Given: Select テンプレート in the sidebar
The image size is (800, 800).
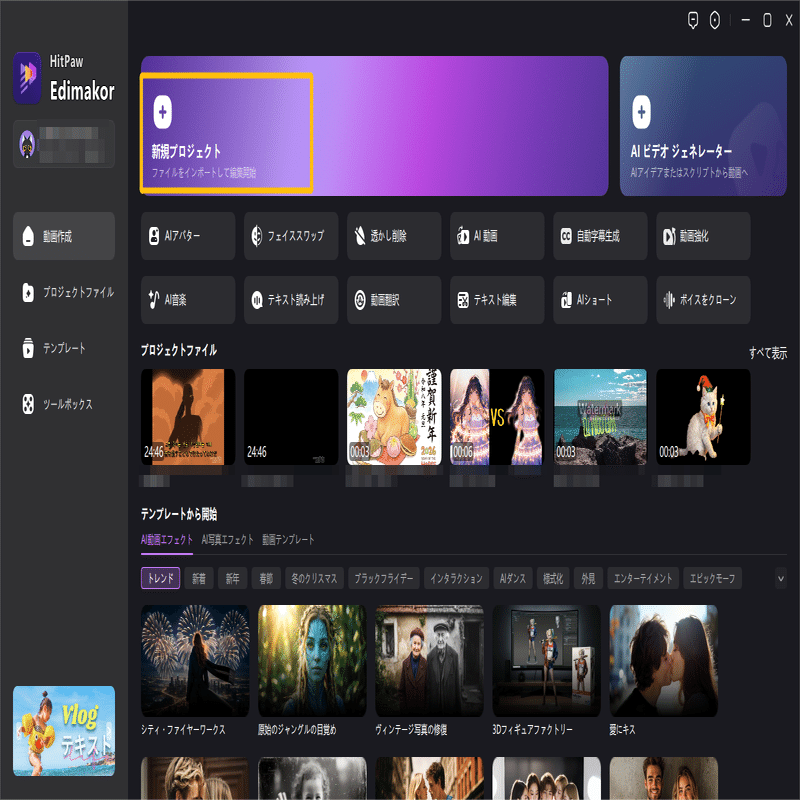Looking at the screenshot, I should [64, 348].
